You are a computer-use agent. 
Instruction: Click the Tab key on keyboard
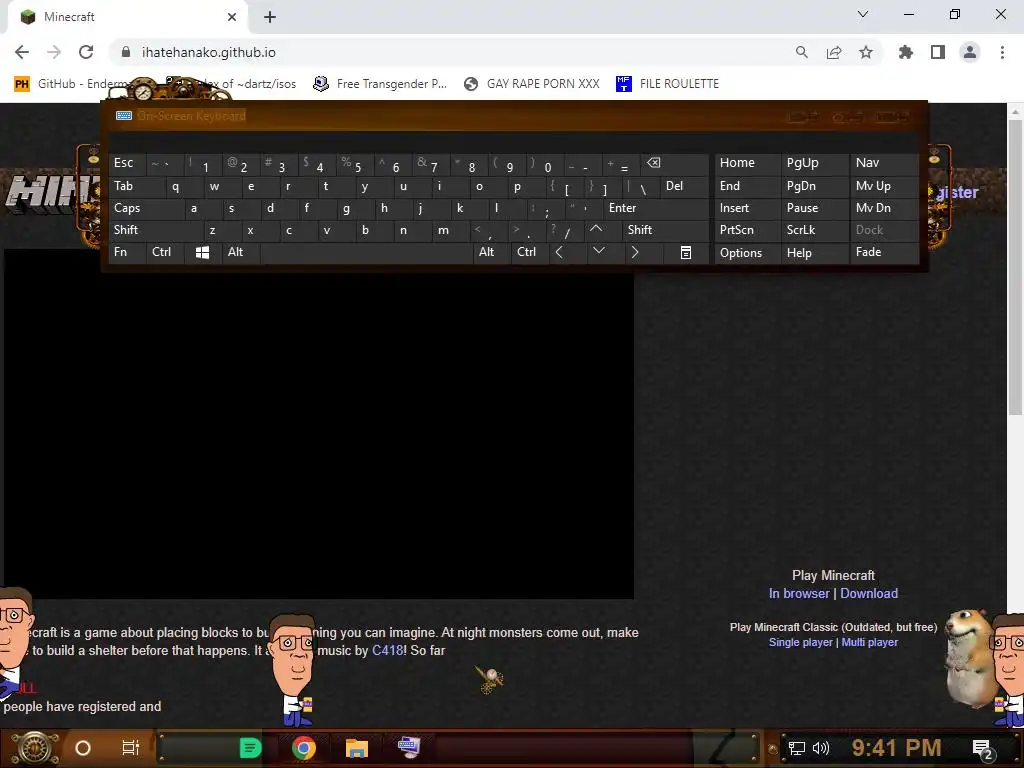(x=137, y=186)
